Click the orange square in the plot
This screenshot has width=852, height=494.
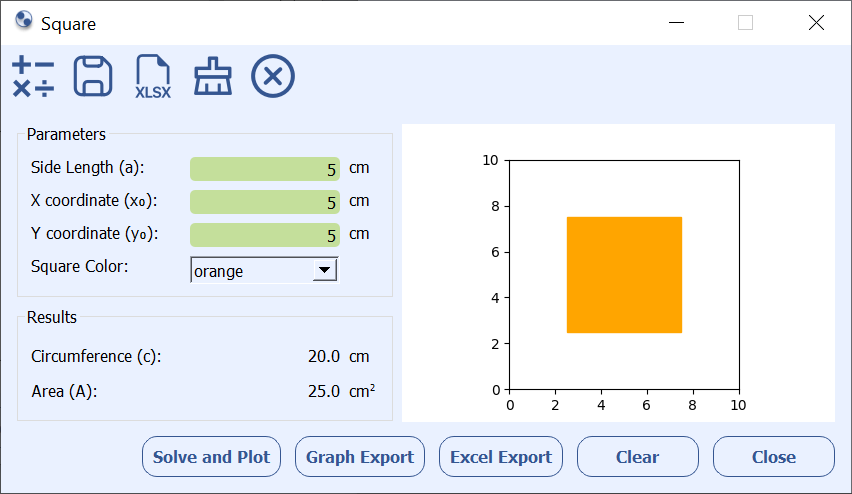pos(624,275)
